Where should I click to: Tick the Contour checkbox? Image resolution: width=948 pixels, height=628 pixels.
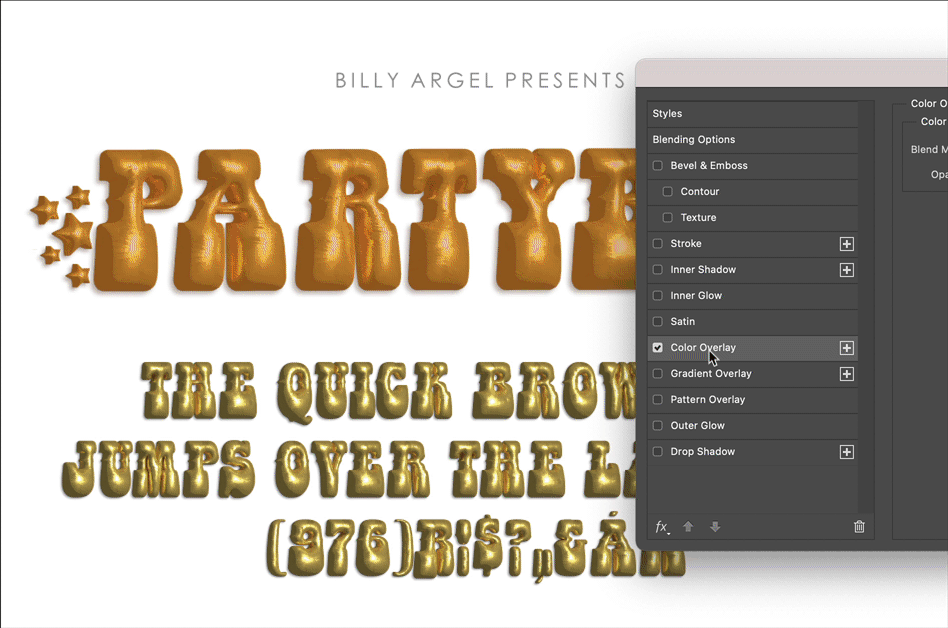(x=667, y=192)
